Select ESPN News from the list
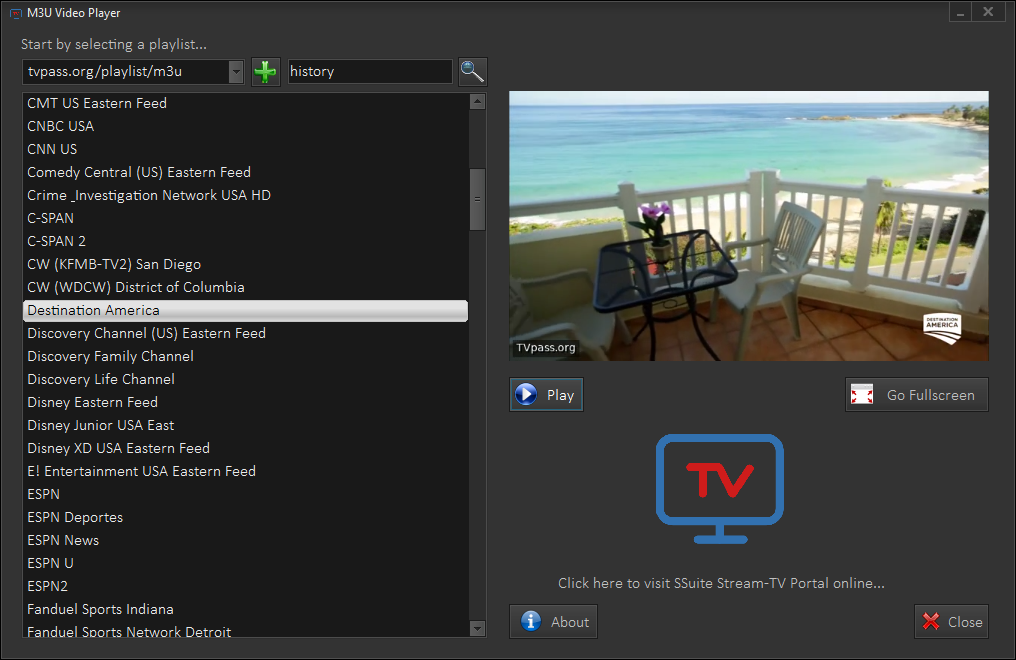 63,540
